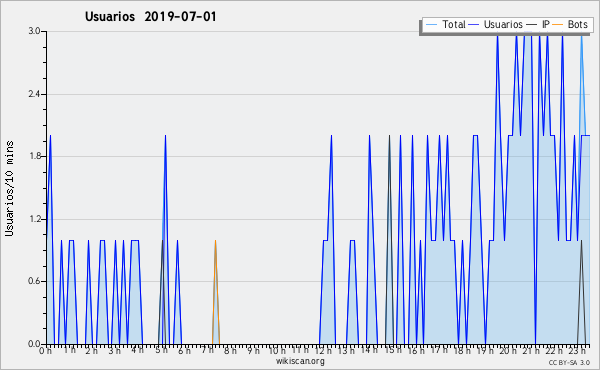Click the y-axis value 3.0
Image resolution: width=600 pixels, height=370 pixels.
point(34,31)
